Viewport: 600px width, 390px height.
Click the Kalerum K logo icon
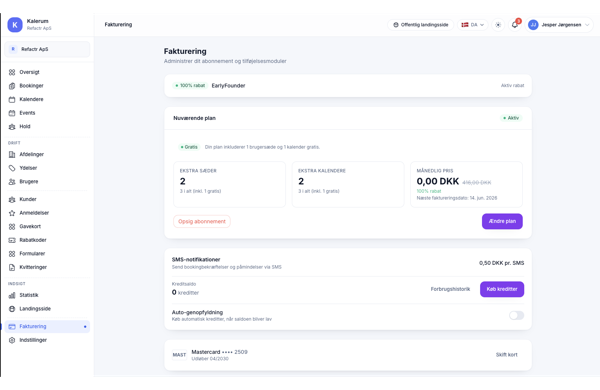click(x=15, y=25)
